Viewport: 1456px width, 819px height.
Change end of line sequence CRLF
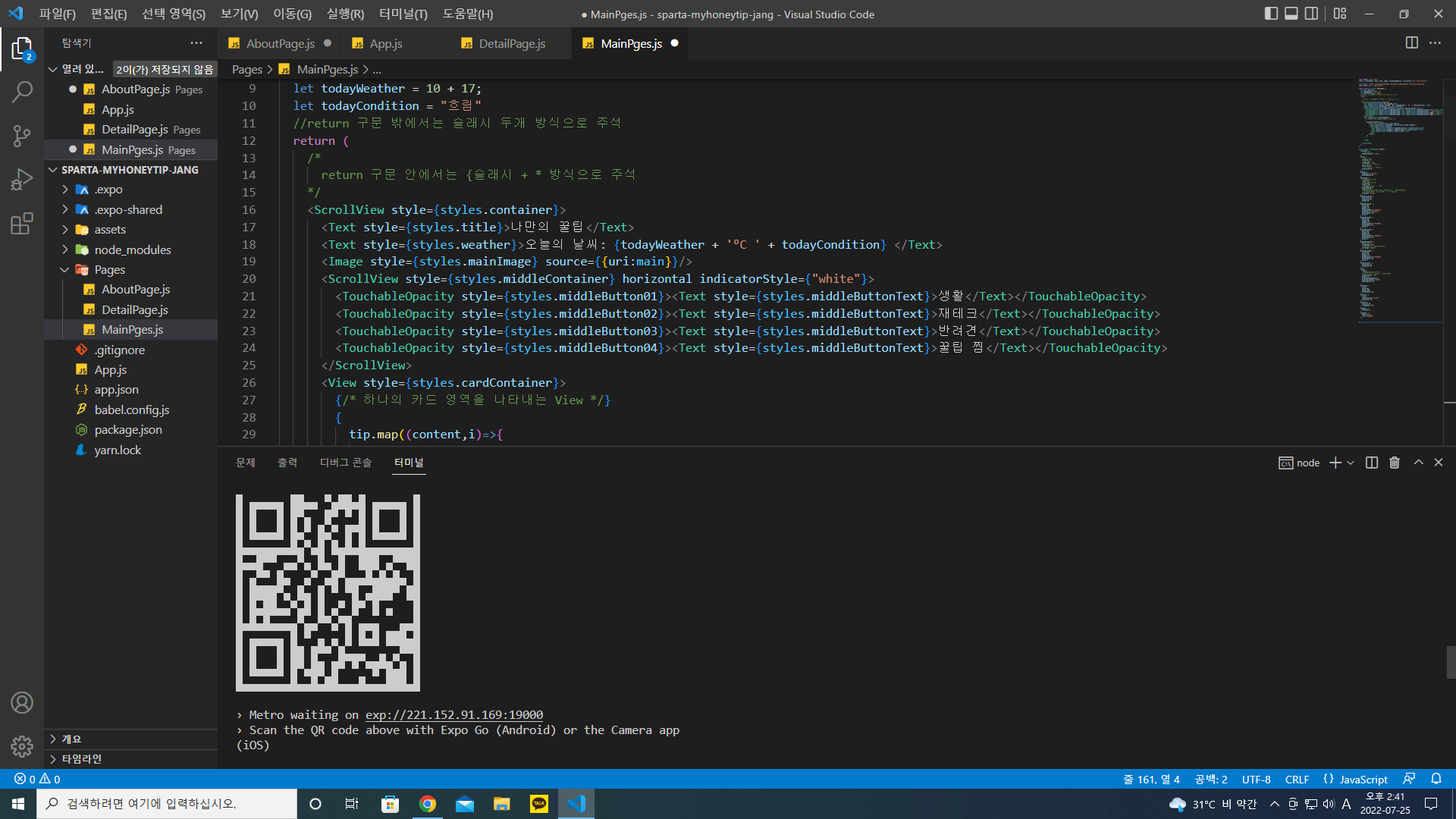1297,779
